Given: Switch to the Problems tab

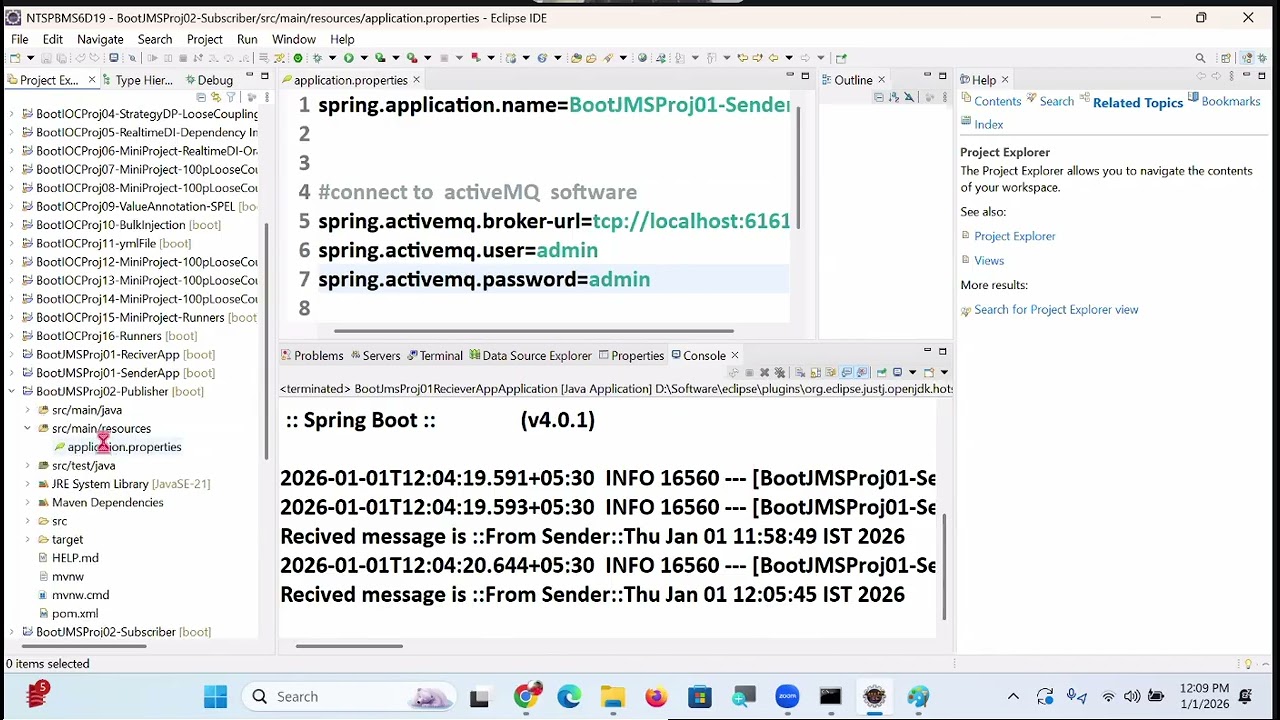Looking at the screenshot, I should pos(312,355).
